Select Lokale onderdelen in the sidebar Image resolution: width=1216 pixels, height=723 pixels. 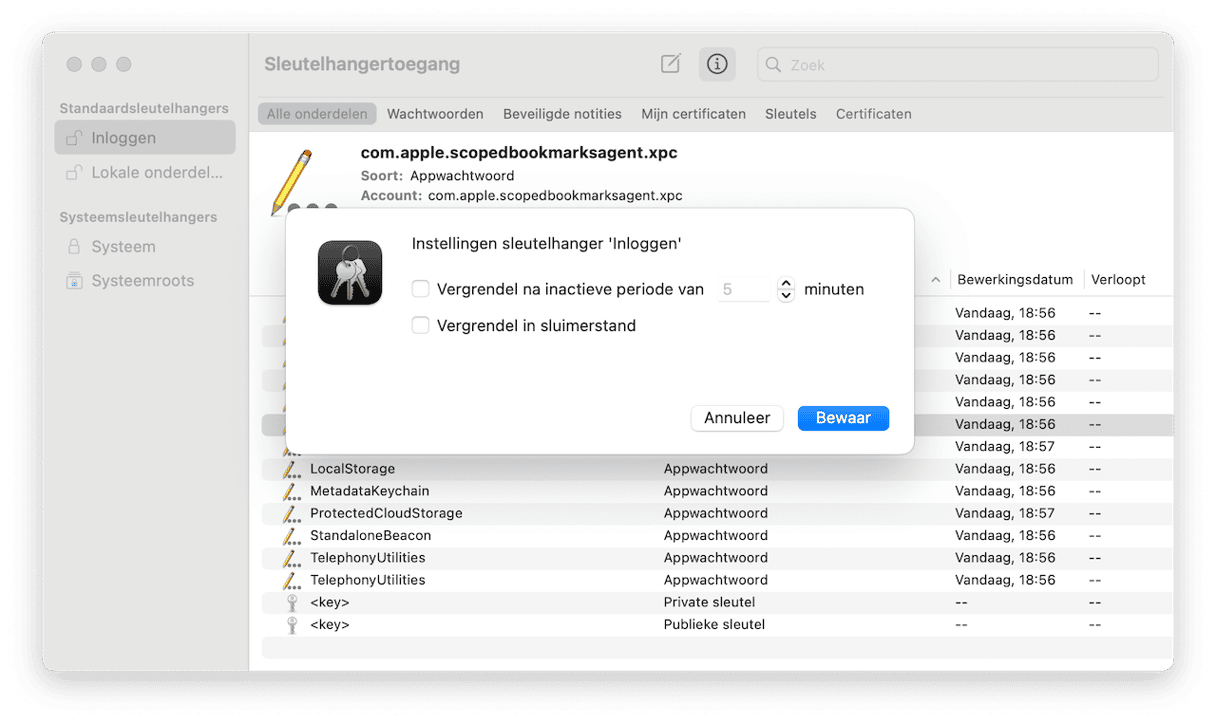coord(145,172)
